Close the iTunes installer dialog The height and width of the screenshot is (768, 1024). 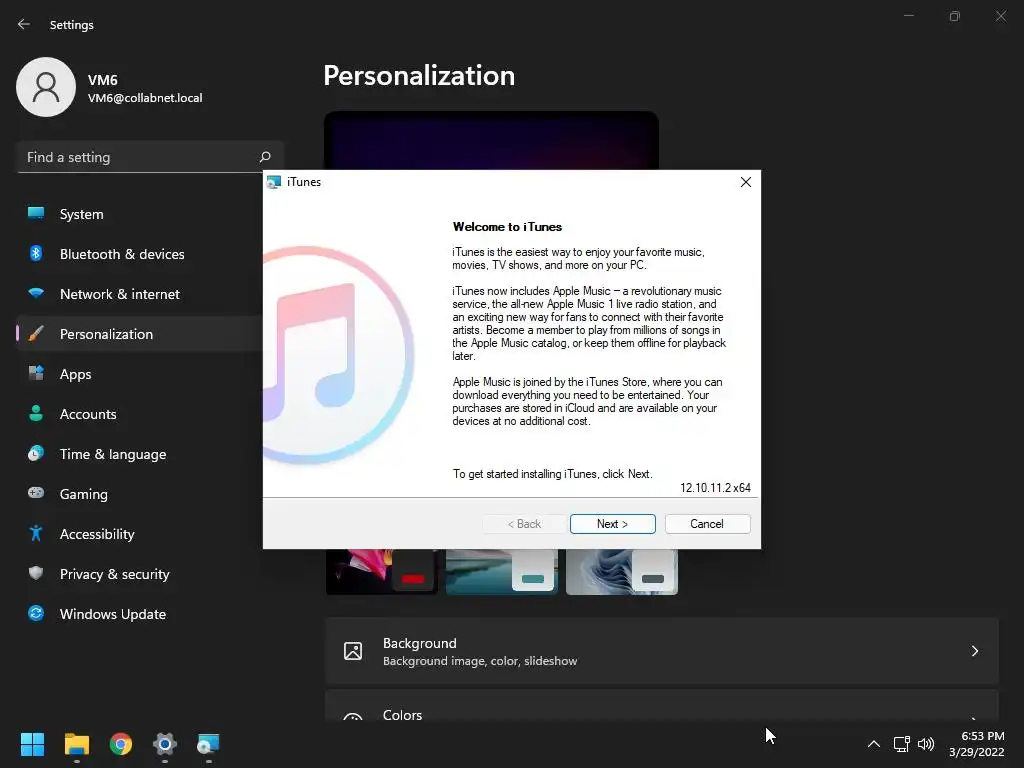coord(746,182)
